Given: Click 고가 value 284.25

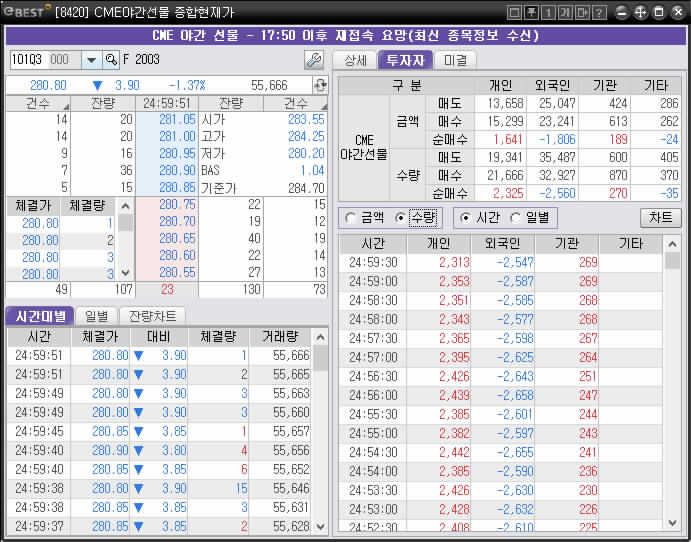Looking at the screenshot, I should pyautogui.click(x=306, y=136).
